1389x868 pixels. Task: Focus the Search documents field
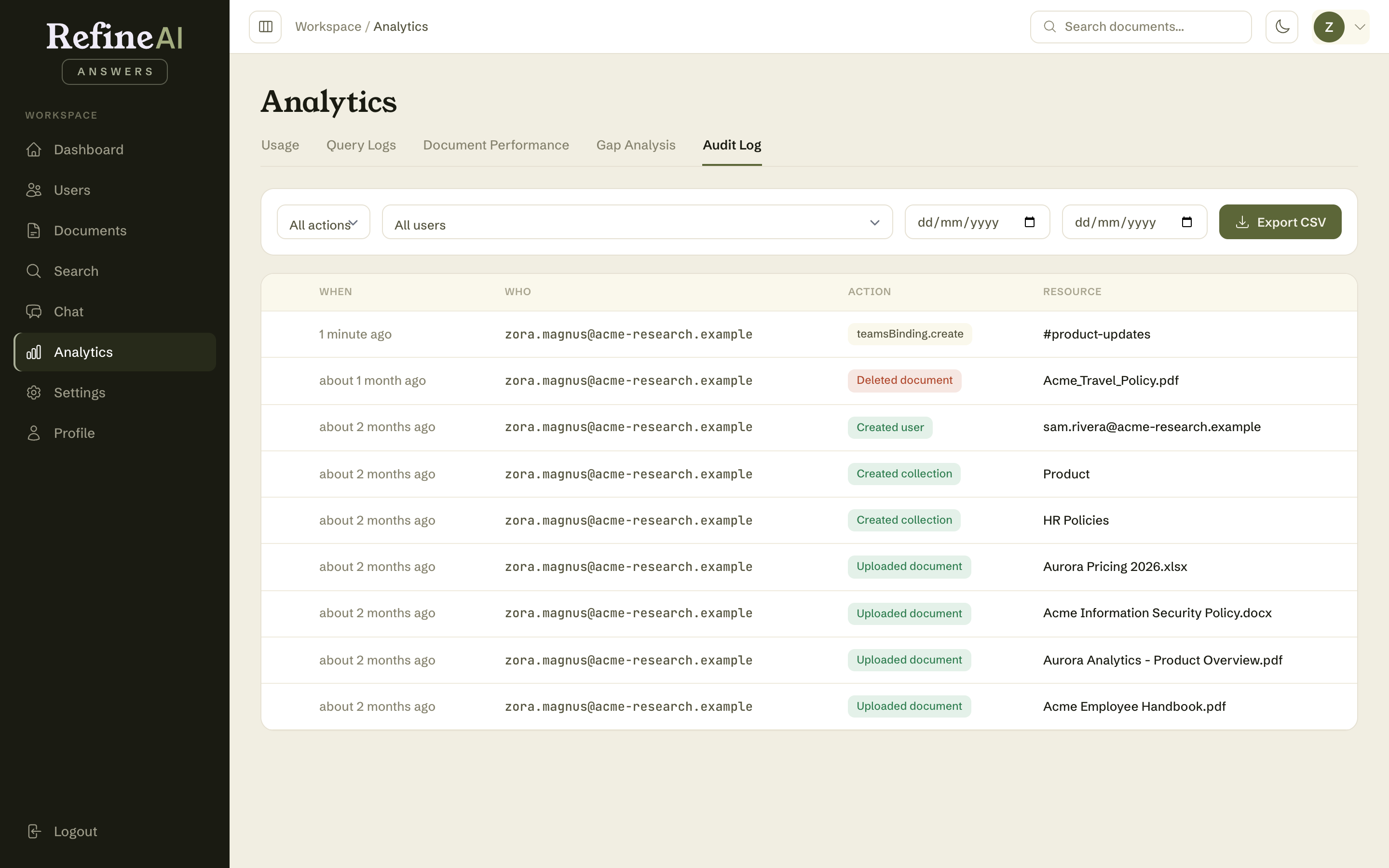coord(1141,27)
